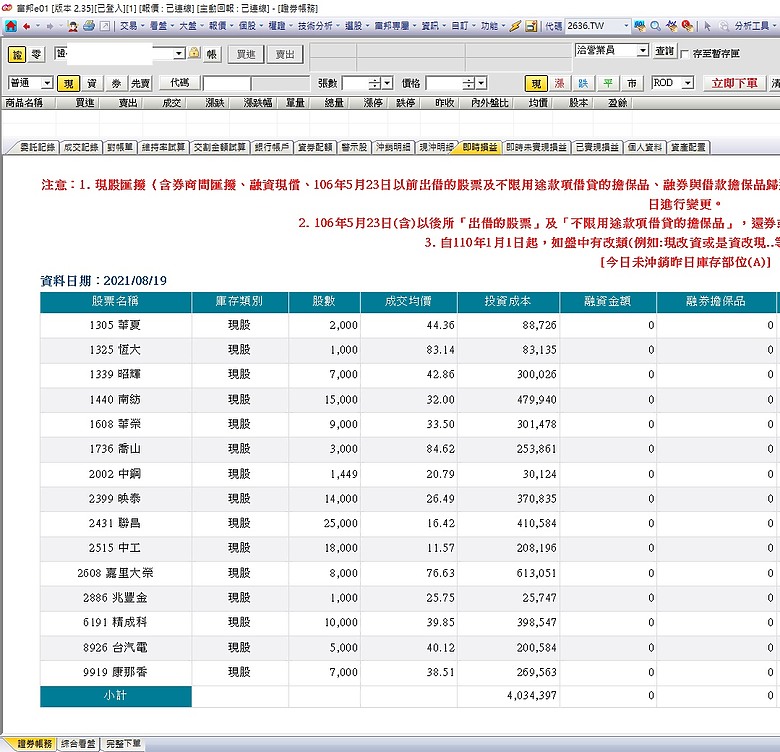Click the 2608 嘉里大榮 row name
780x752 pixels.
(x=115, y=573)
